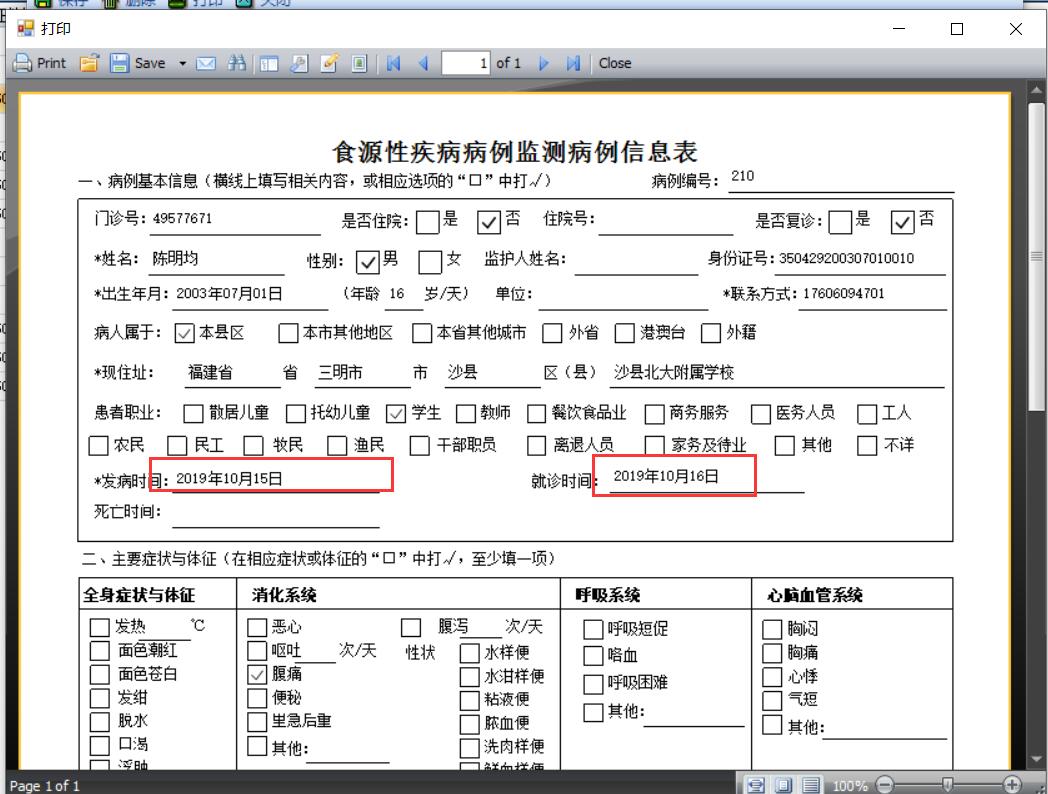The width and height of the screenshot is (1048, 794).
Task: Toggle the 男 gender checkbox
Action: 368,262
